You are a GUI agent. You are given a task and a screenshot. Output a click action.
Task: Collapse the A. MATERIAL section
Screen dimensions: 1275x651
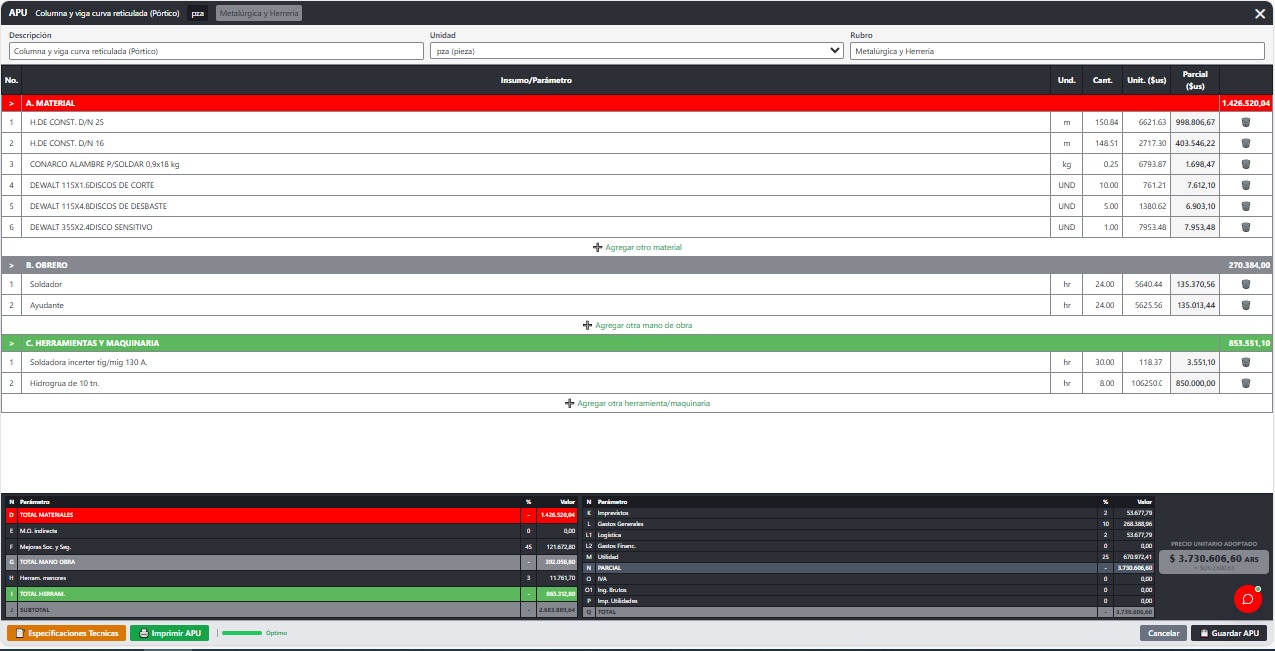tap(12, 103)
